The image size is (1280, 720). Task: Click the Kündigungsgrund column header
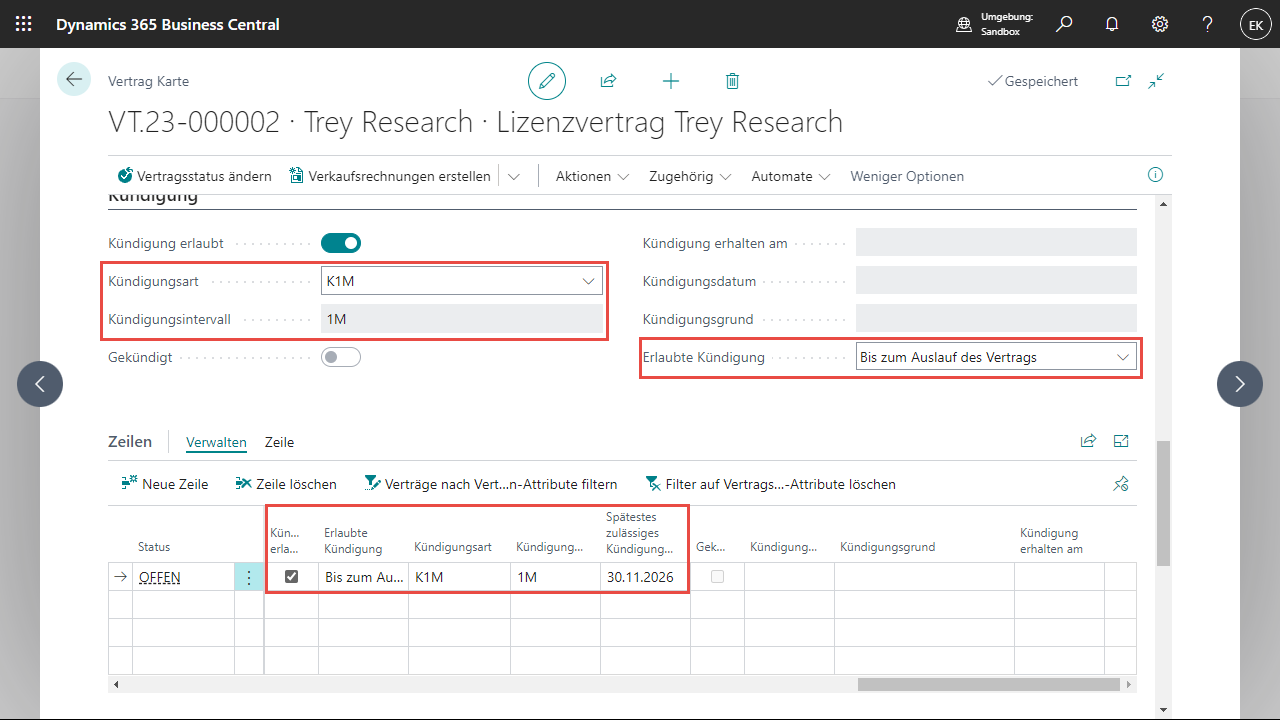coord(887,547)
